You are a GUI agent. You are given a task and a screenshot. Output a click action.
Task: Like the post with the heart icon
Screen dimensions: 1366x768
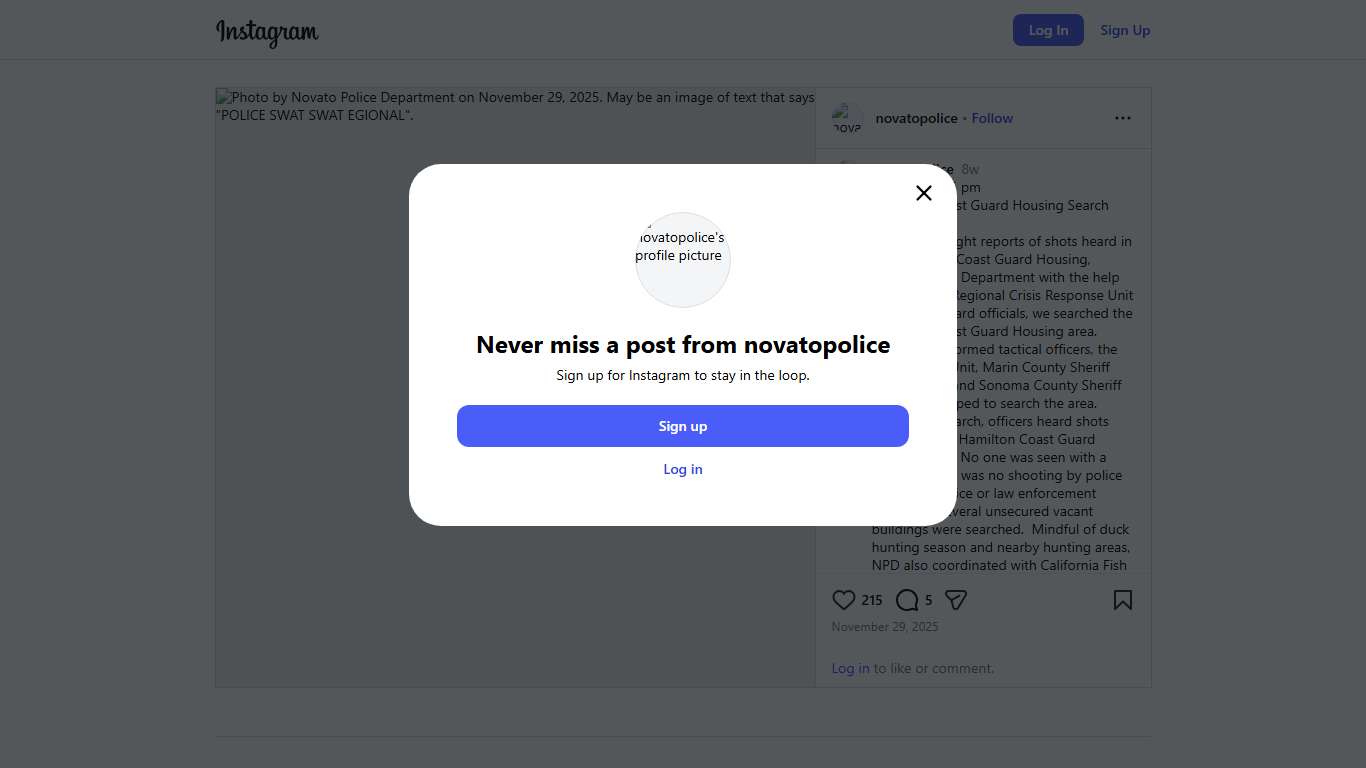tap(844, 600)
